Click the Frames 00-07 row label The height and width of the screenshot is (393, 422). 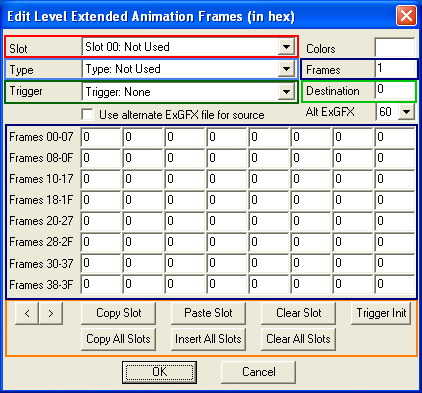[41, 137]
